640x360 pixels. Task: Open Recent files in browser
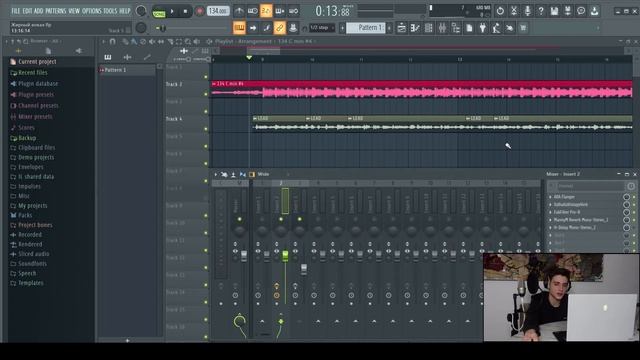[x=33, y=73]
